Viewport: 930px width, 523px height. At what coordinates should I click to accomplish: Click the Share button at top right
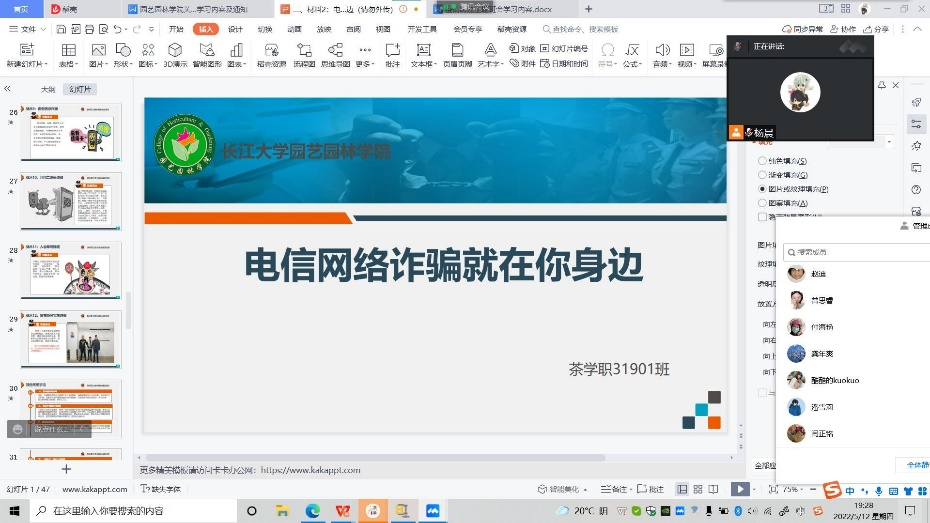tap(875, 29)
